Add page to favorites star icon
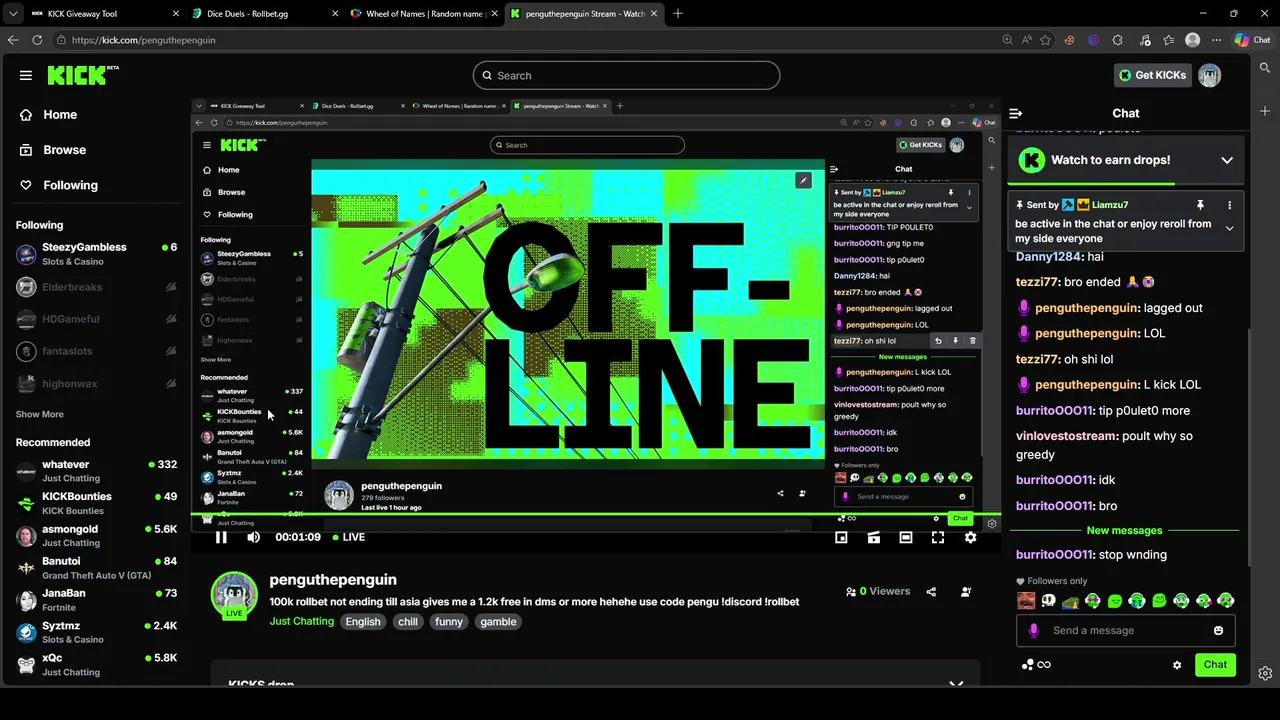 click(x=1045, y=40)
